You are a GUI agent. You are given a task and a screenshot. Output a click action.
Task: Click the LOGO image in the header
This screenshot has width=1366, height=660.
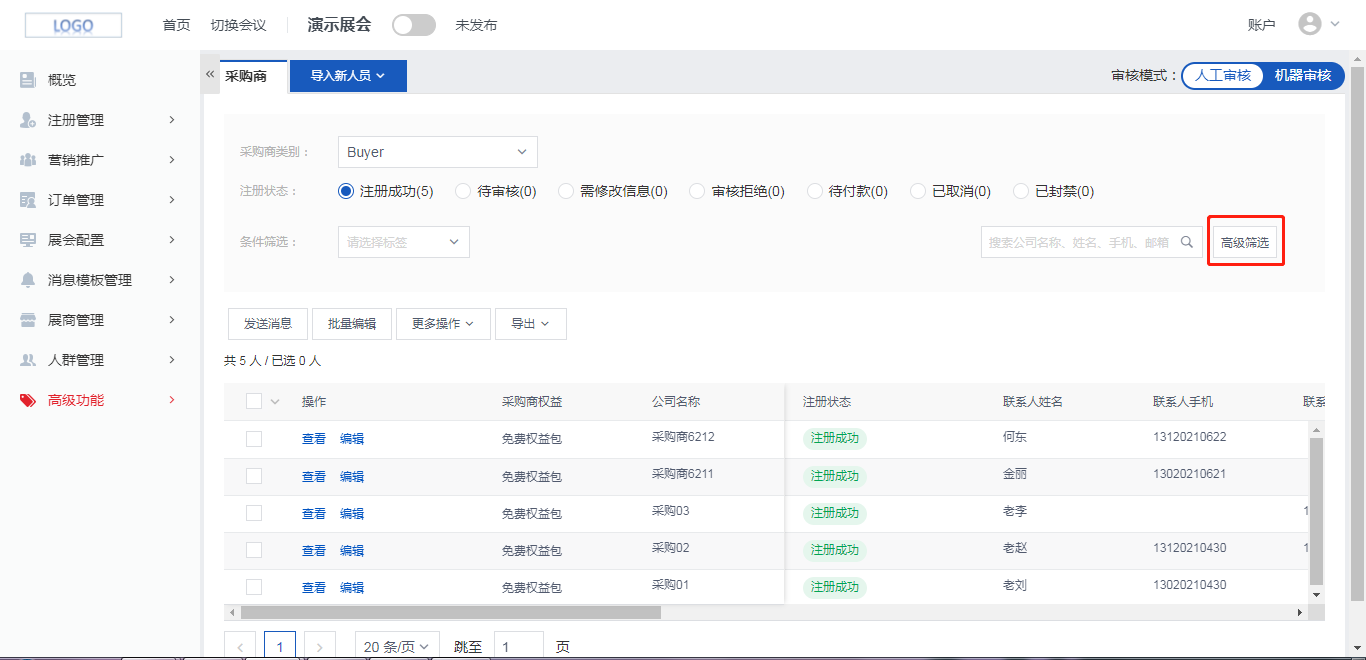[73, 25]
